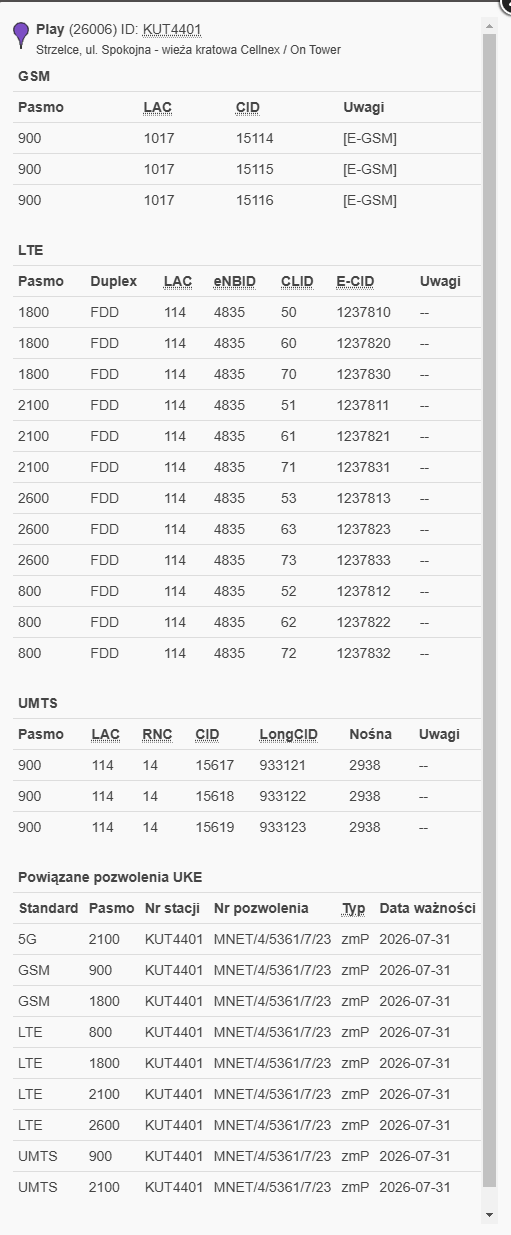Close the station info popup
Screen dimensions: 511x1235
click(506, 5)
